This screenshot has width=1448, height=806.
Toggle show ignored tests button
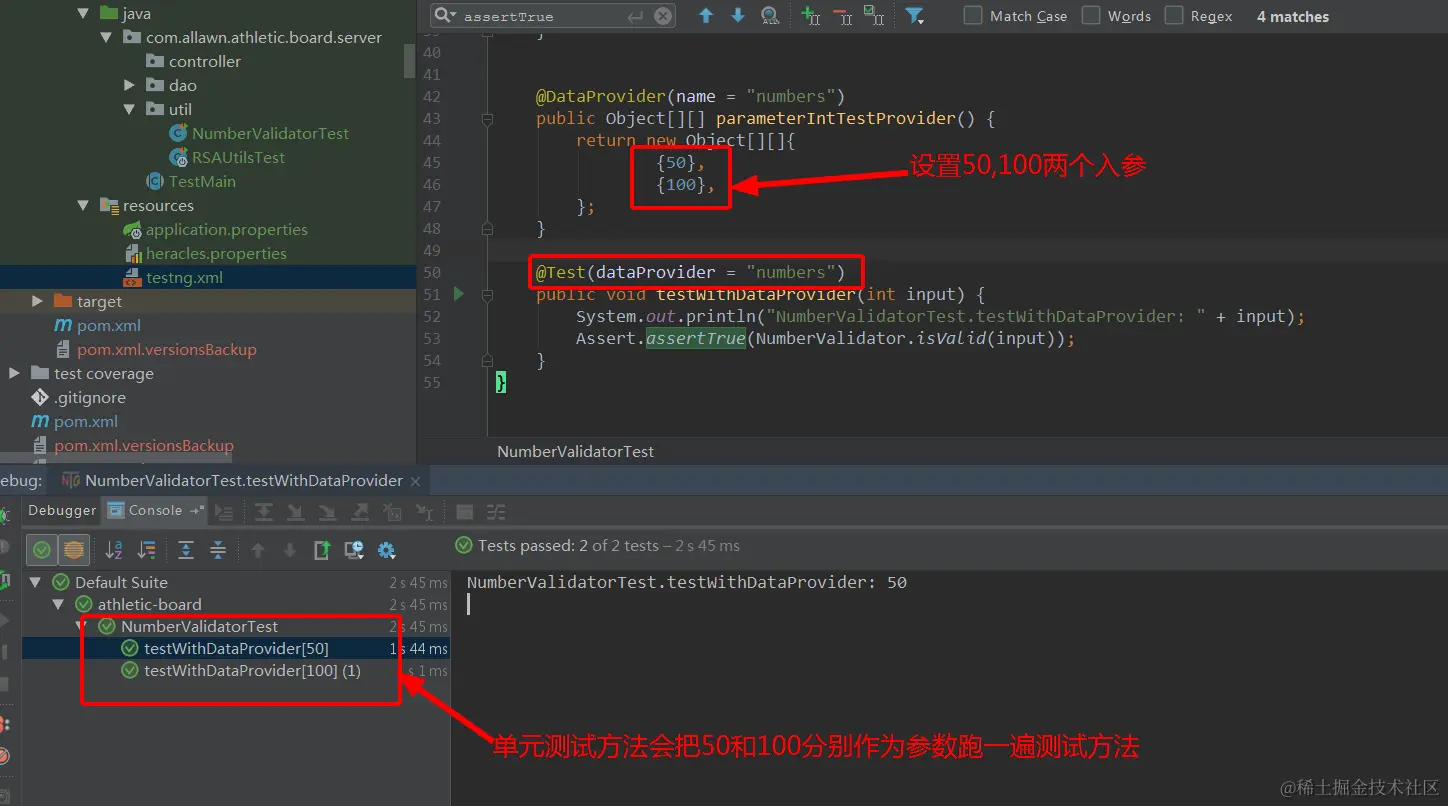pyautogui.click(x=73, y=549)
